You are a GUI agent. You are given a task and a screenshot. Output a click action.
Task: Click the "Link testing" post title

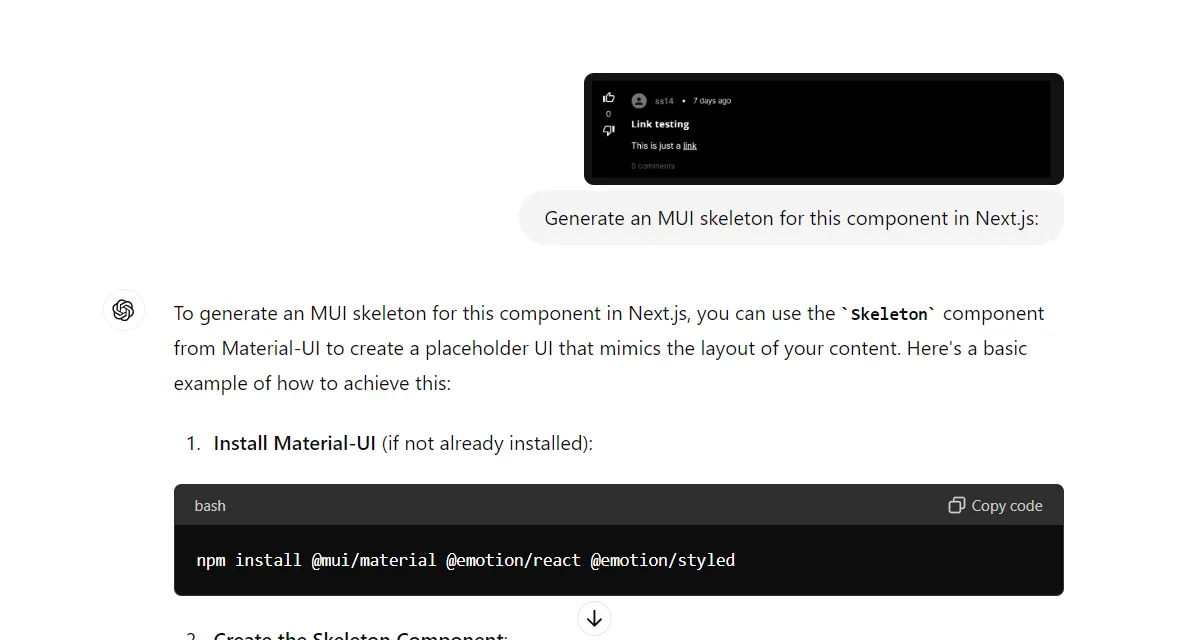point(660,124)
